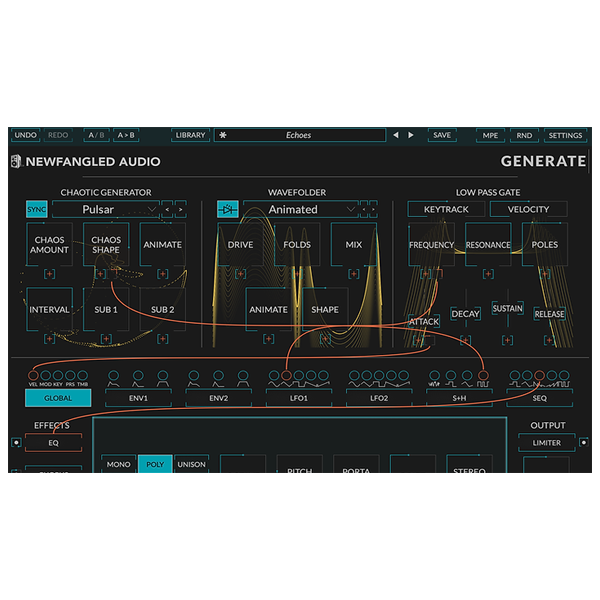
Task: Toggle the SYNC button in Chaotic Generator
Action: click(x=37, y=209)
